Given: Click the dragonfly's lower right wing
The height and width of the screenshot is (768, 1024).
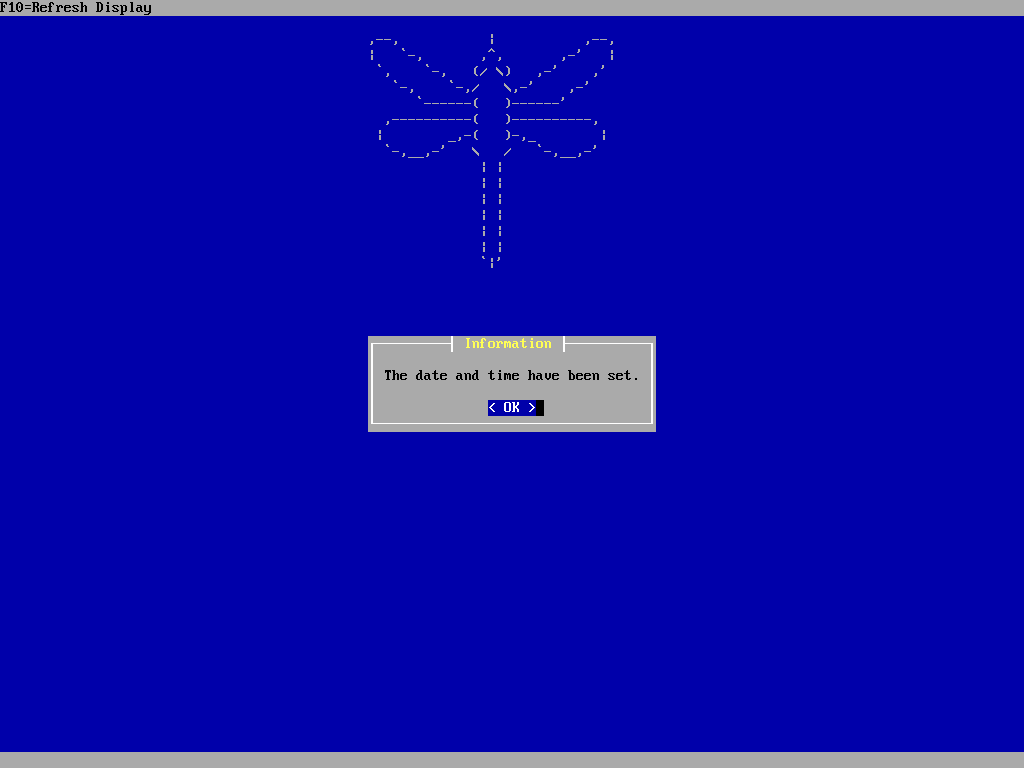Looking at the screenshot, I should (560, 136).
